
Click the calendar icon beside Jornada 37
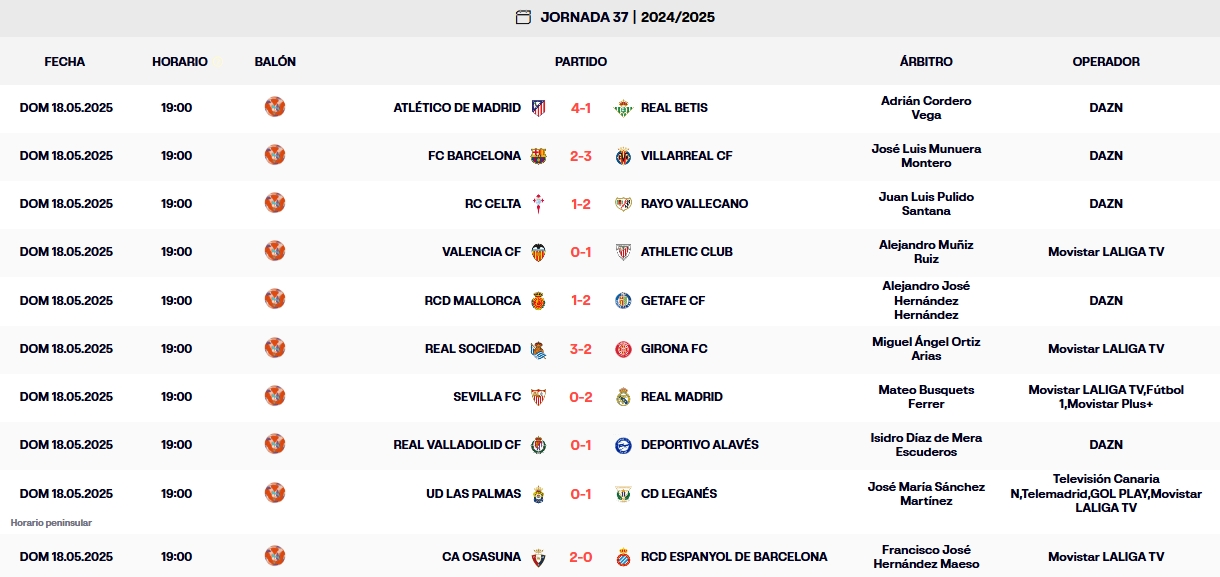521,16
